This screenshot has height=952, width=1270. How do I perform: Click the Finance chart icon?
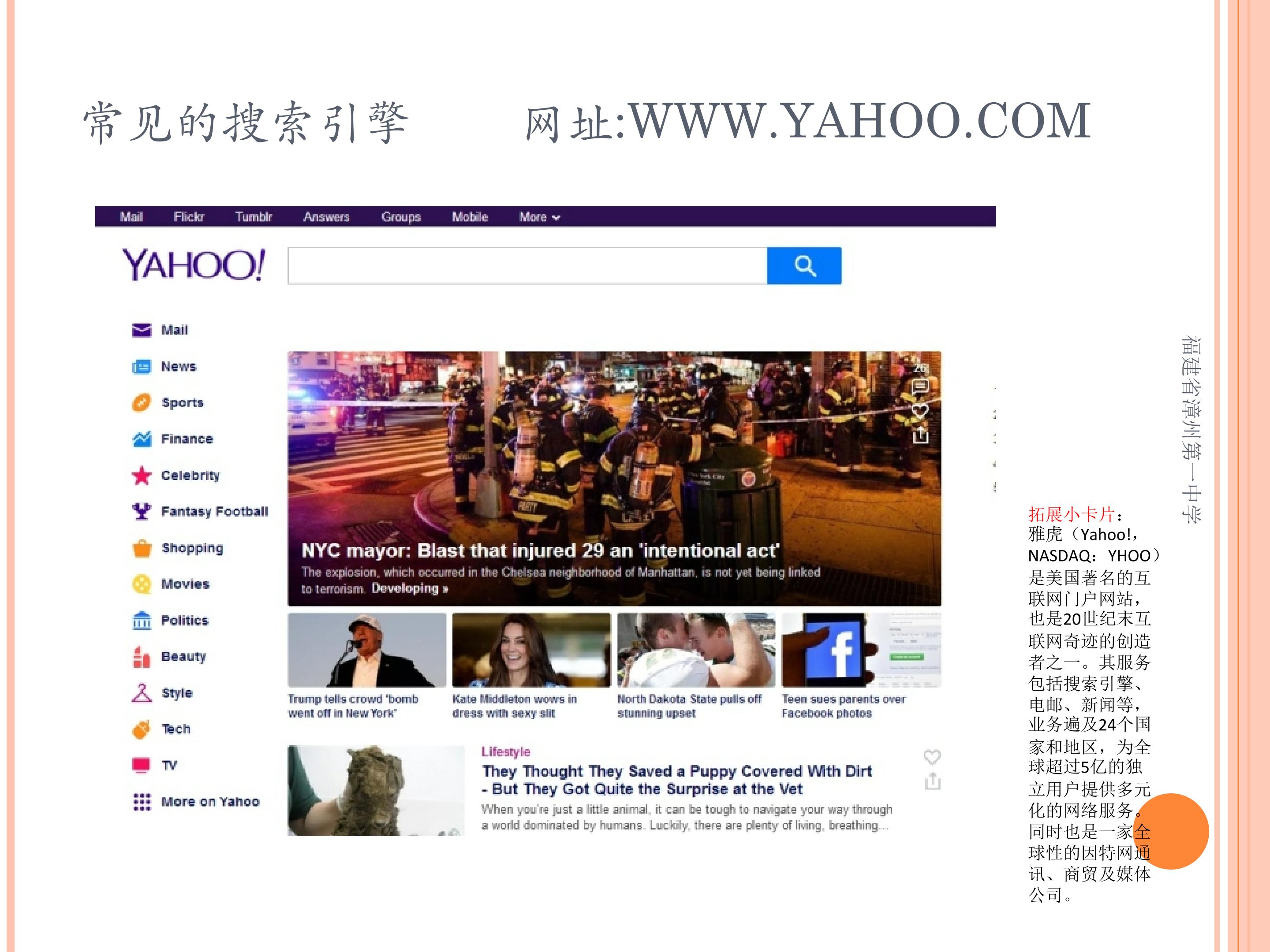pyautogui.click(x=141, y=439)
